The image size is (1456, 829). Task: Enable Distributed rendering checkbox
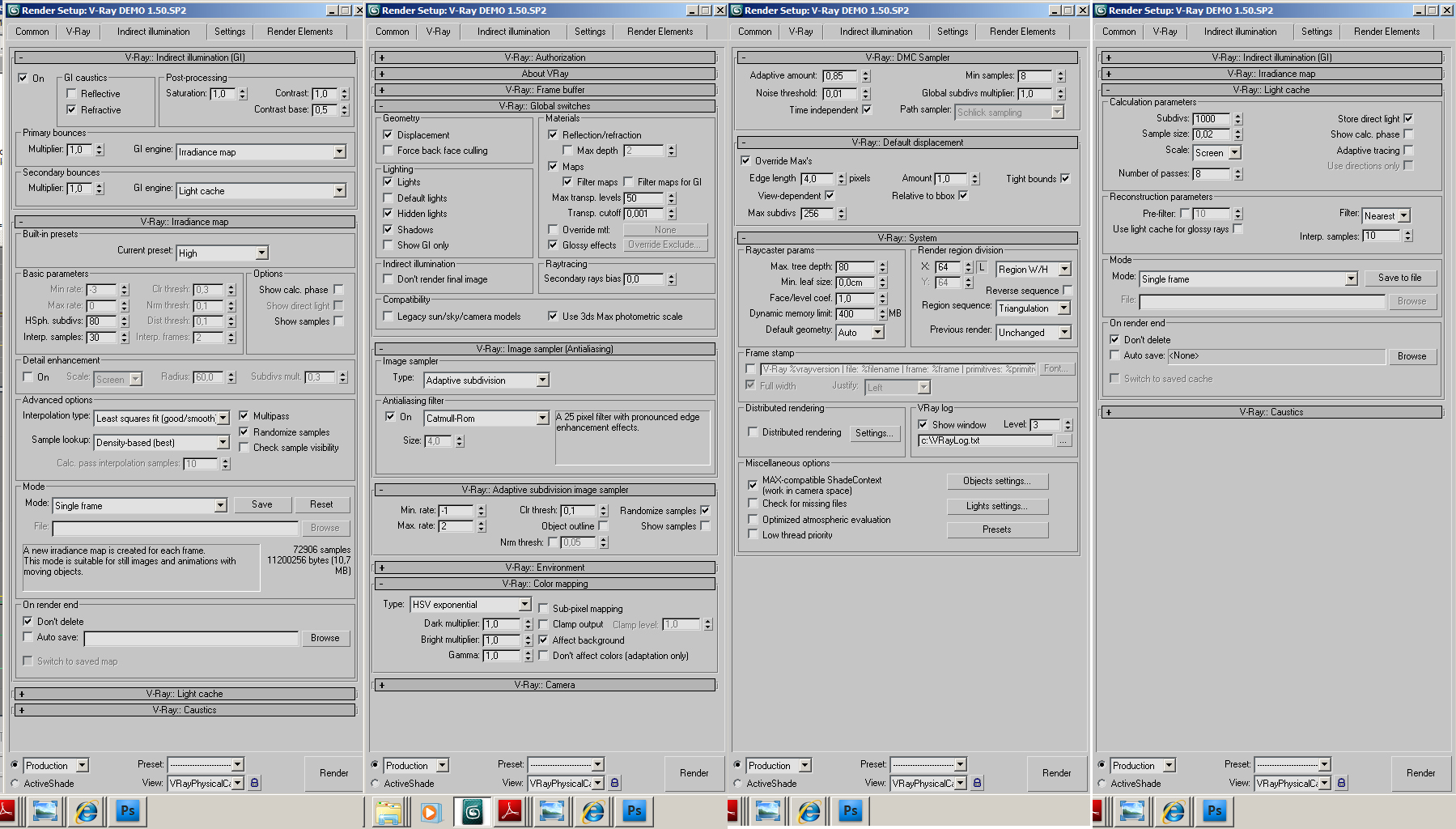tap(753, 432)
